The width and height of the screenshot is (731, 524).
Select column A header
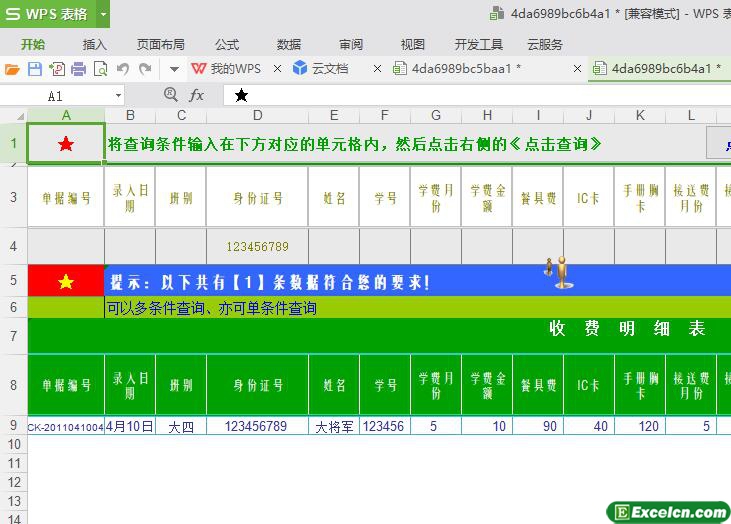66,115
